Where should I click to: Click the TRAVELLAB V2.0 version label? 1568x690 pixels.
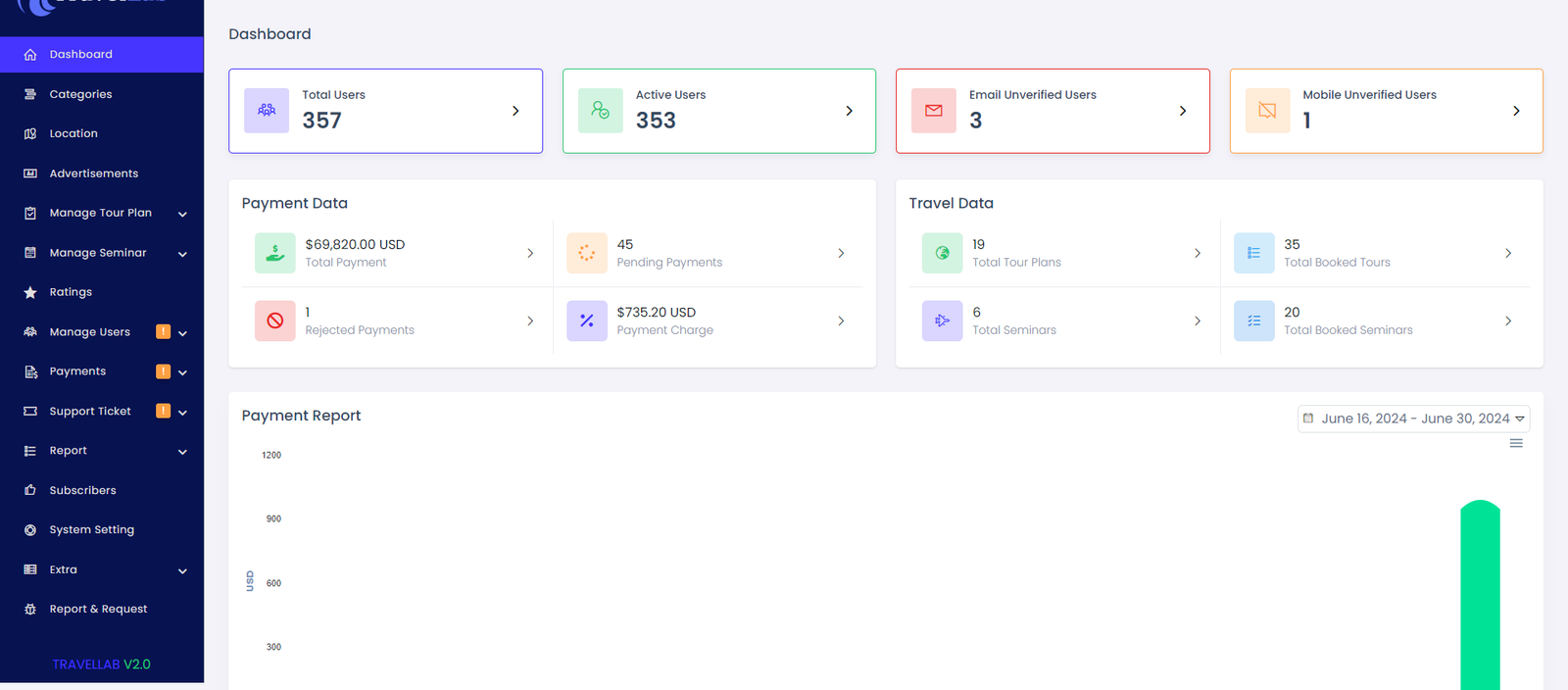point(102,665)
